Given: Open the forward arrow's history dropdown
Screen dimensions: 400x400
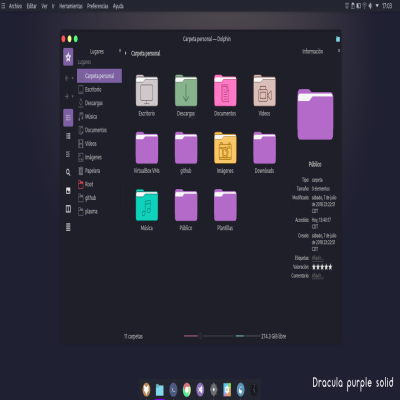Looking at the screenshot, I should [72, 97].
